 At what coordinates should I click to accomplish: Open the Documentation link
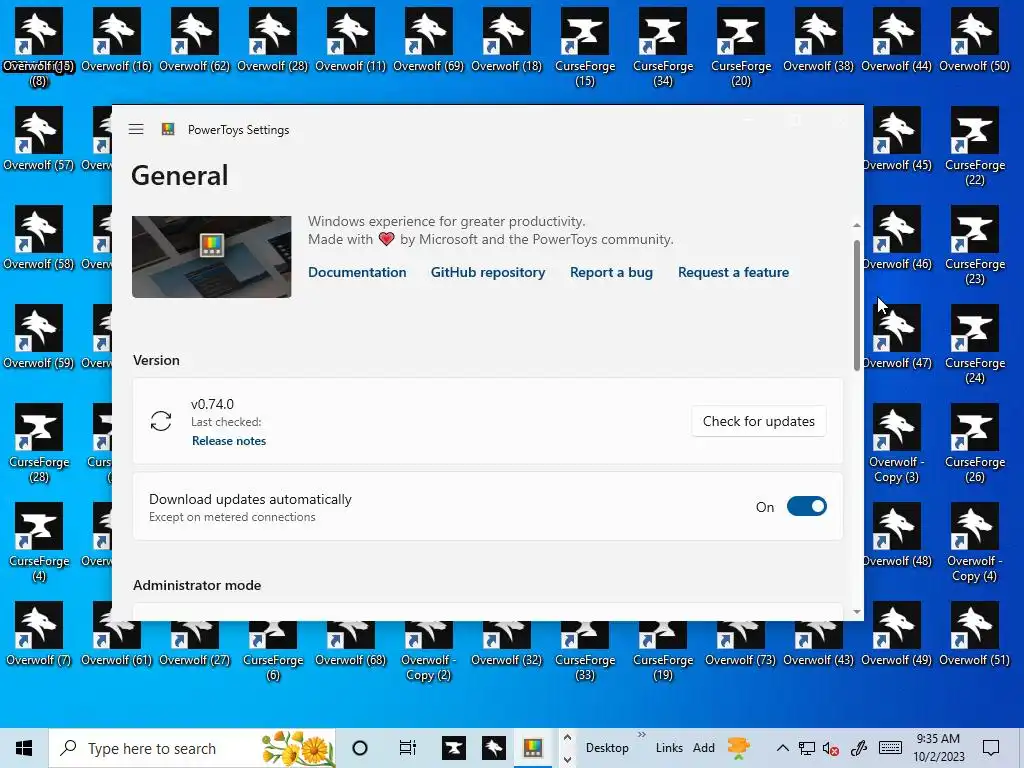pos(357,272)
